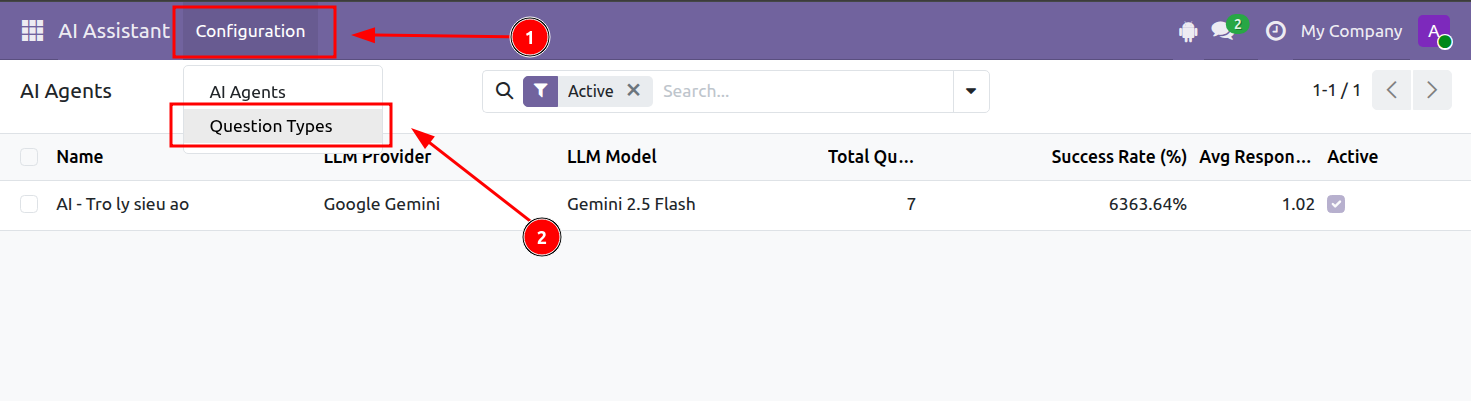
Task: Switch company via My Company
Action: tap(1351, 31)
